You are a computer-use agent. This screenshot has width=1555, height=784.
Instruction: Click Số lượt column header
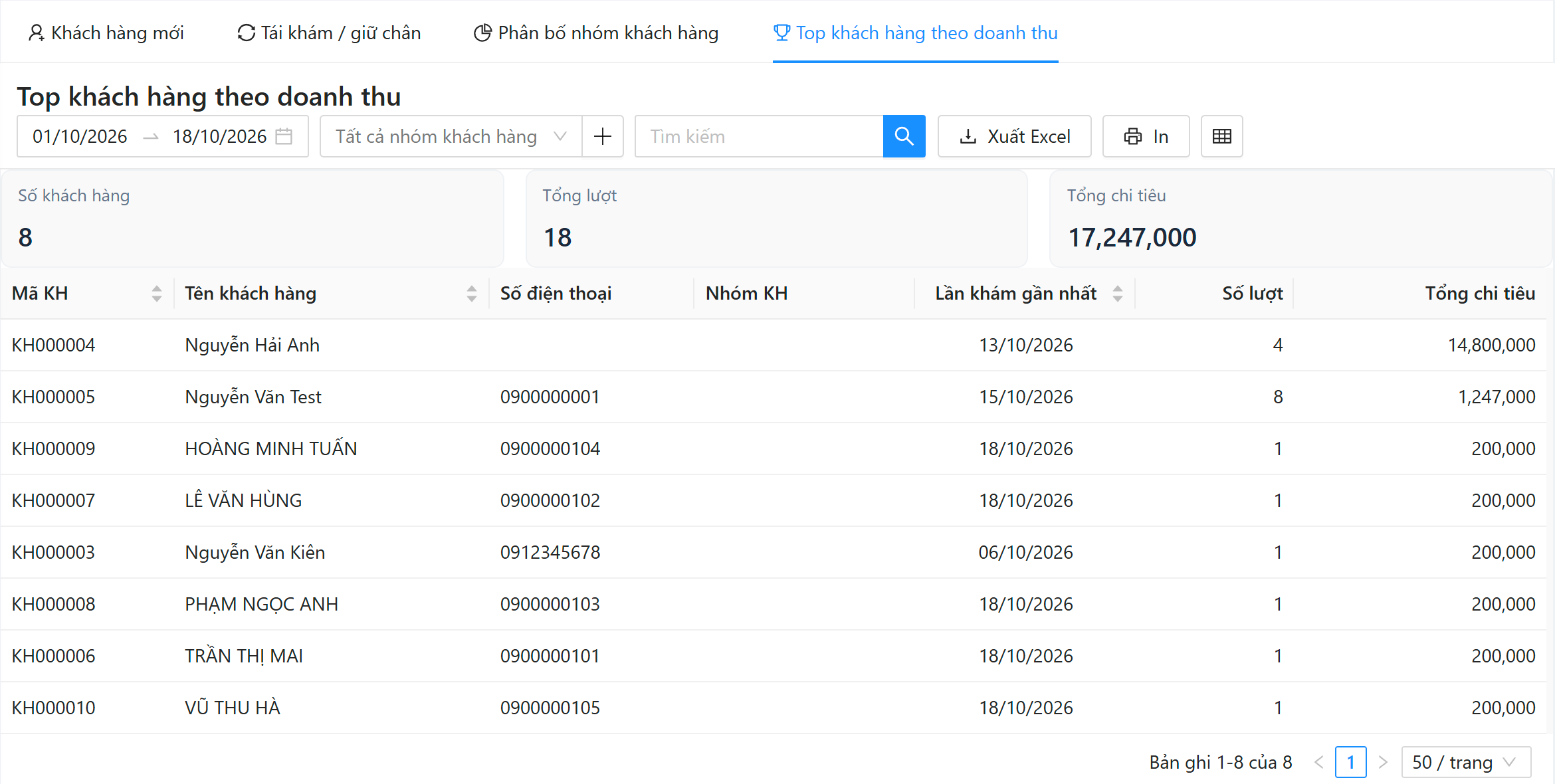[1253, 293]
